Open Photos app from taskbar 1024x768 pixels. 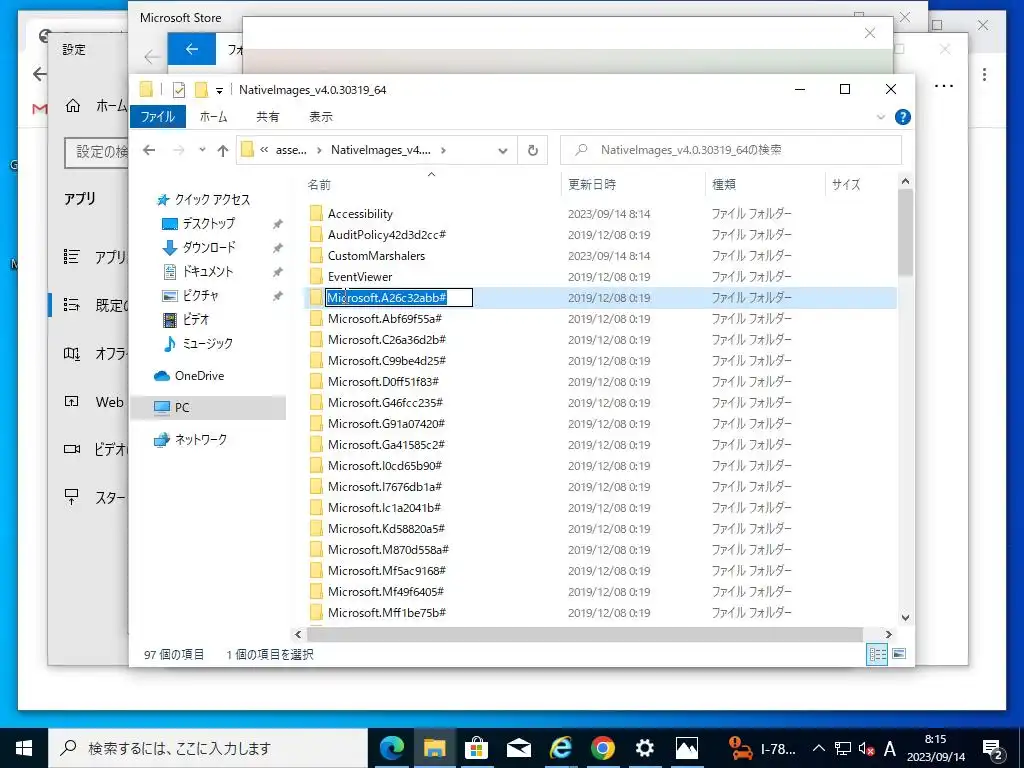(686, 748)
